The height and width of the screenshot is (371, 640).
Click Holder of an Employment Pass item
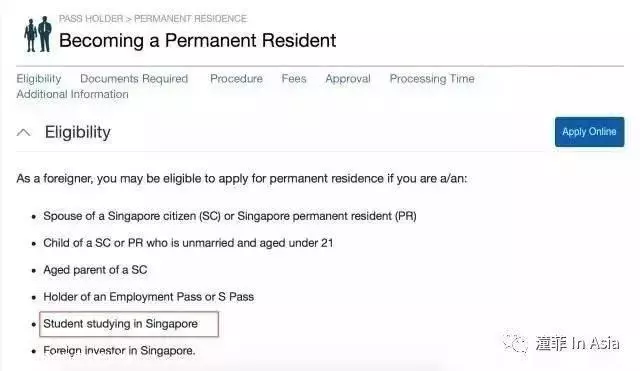point(149,297)
